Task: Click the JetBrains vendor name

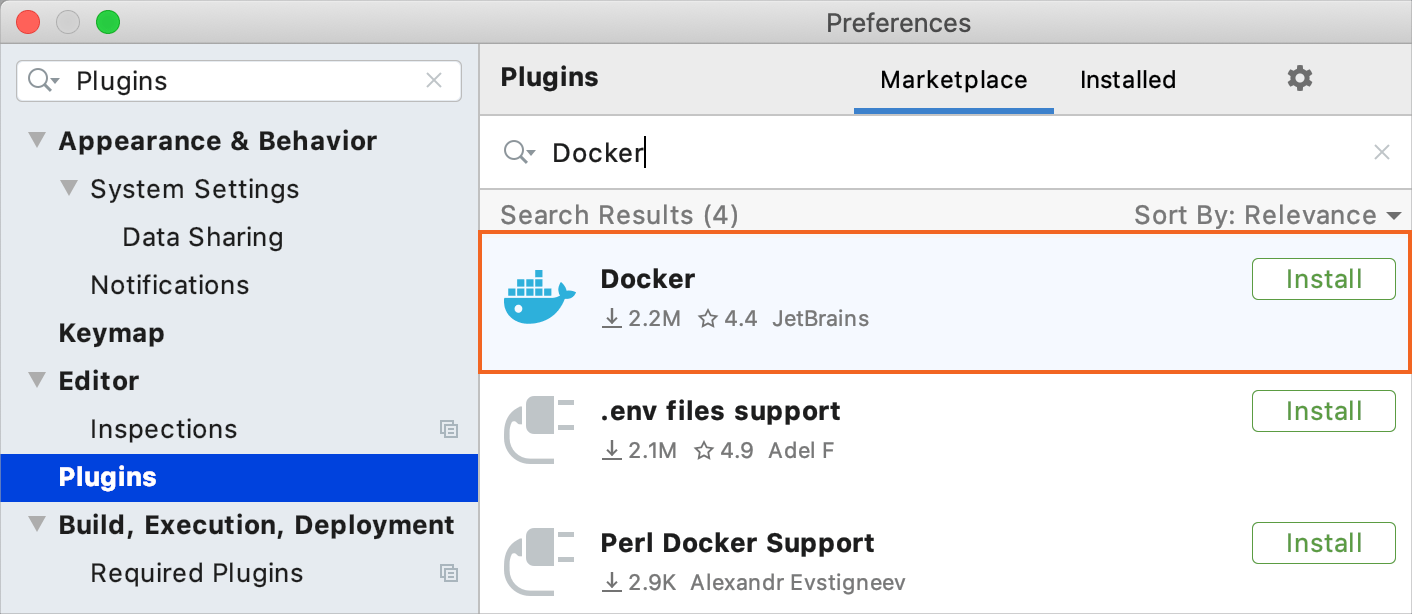Action: click(x=821, y=319)
